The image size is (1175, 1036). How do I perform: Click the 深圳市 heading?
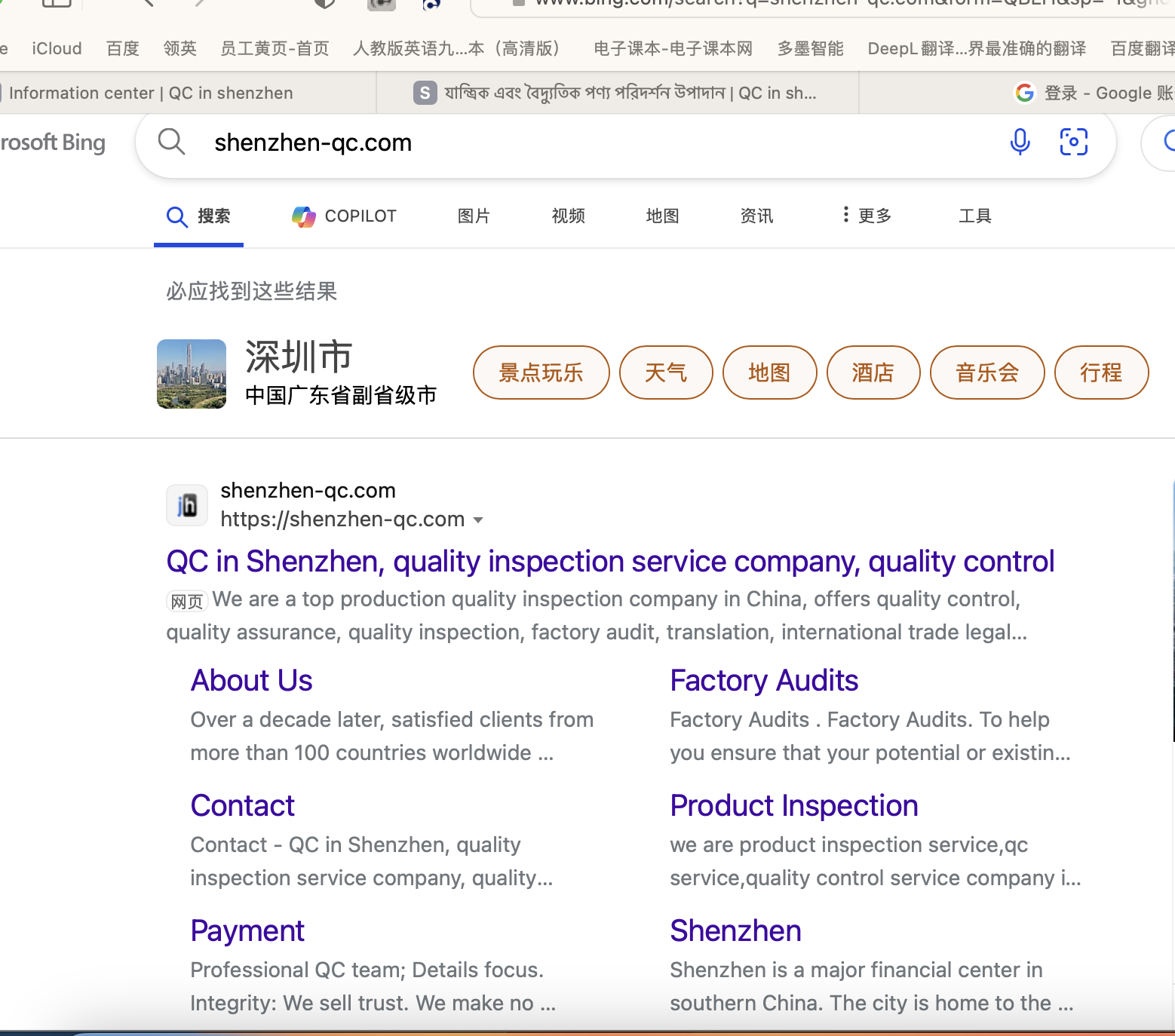coord(299,357)
